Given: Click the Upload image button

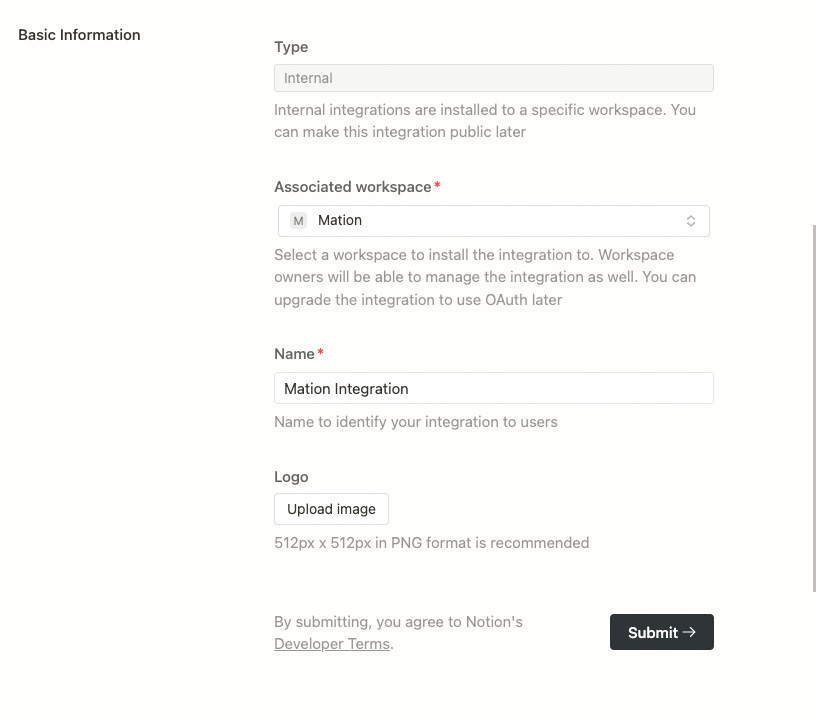Looking at the screenshot, I should 332,509.
